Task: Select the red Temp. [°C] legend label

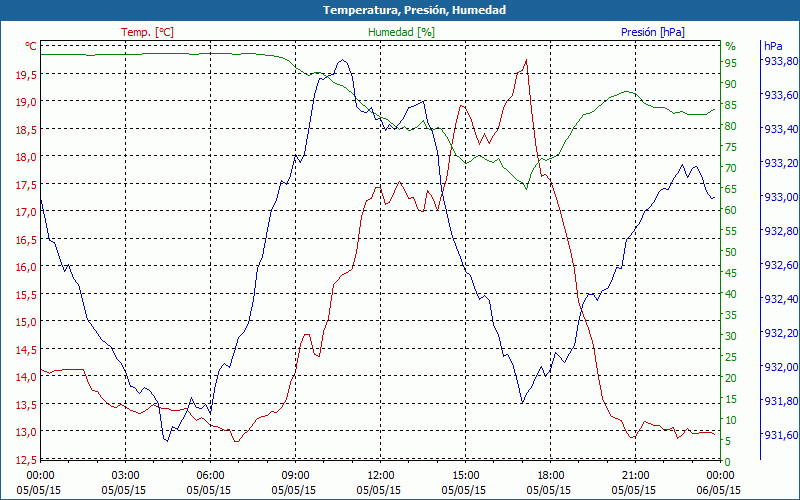Action: tap(147, 32)
